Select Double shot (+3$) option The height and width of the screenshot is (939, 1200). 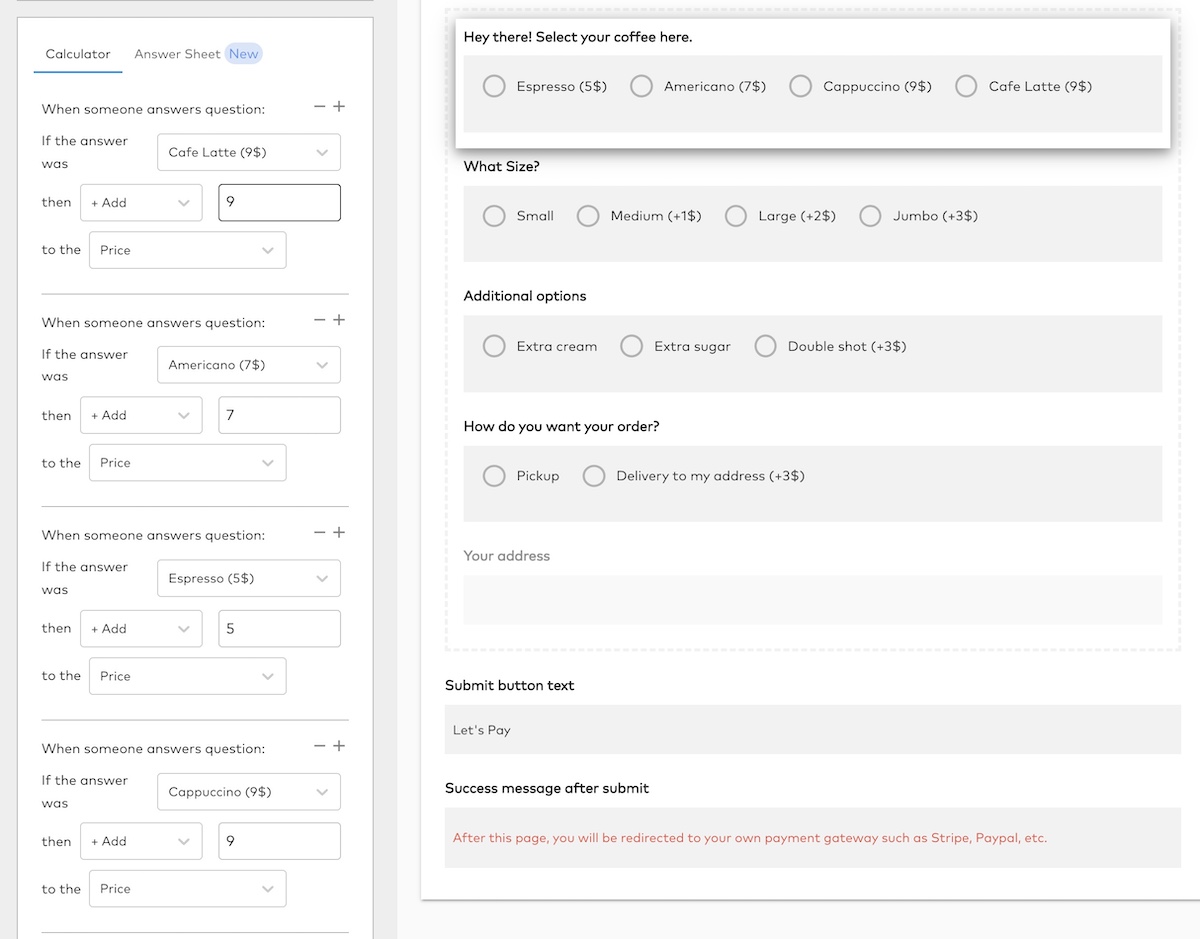pos(765,346)
